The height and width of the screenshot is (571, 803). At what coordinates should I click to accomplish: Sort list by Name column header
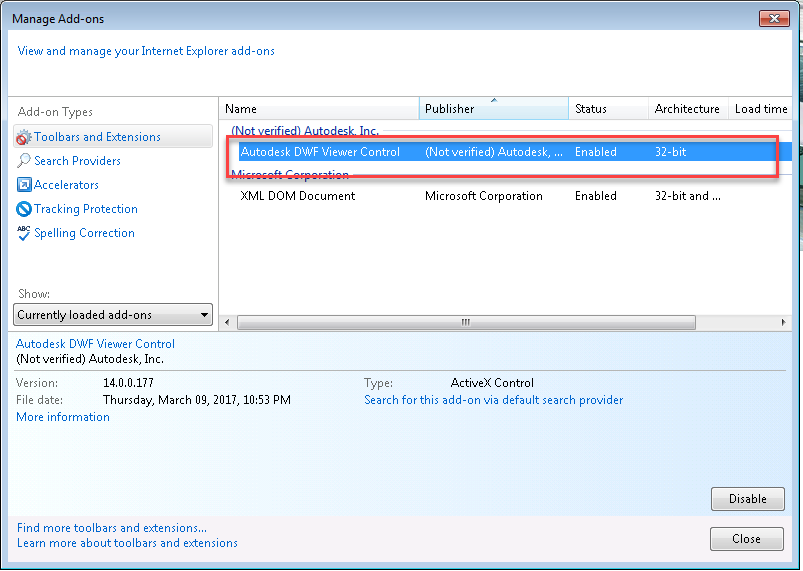[x=320, y=109]
